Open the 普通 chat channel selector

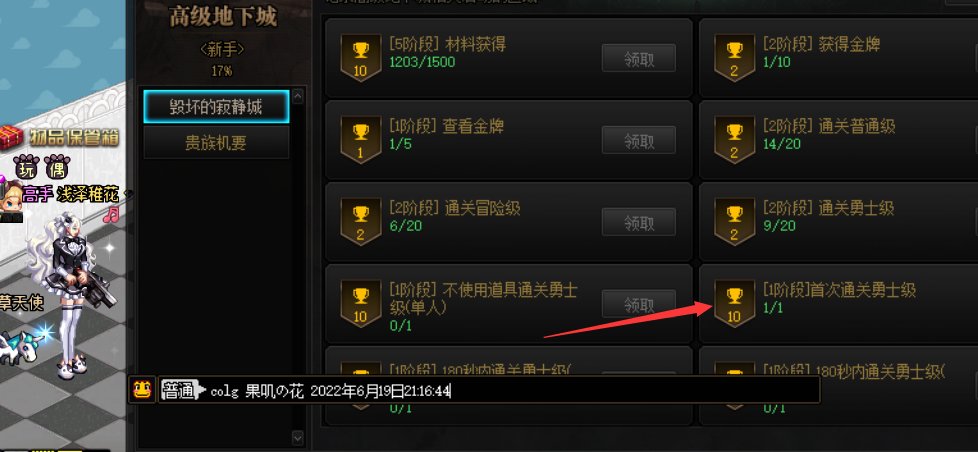pyautogui.click(x=183, y=391)
